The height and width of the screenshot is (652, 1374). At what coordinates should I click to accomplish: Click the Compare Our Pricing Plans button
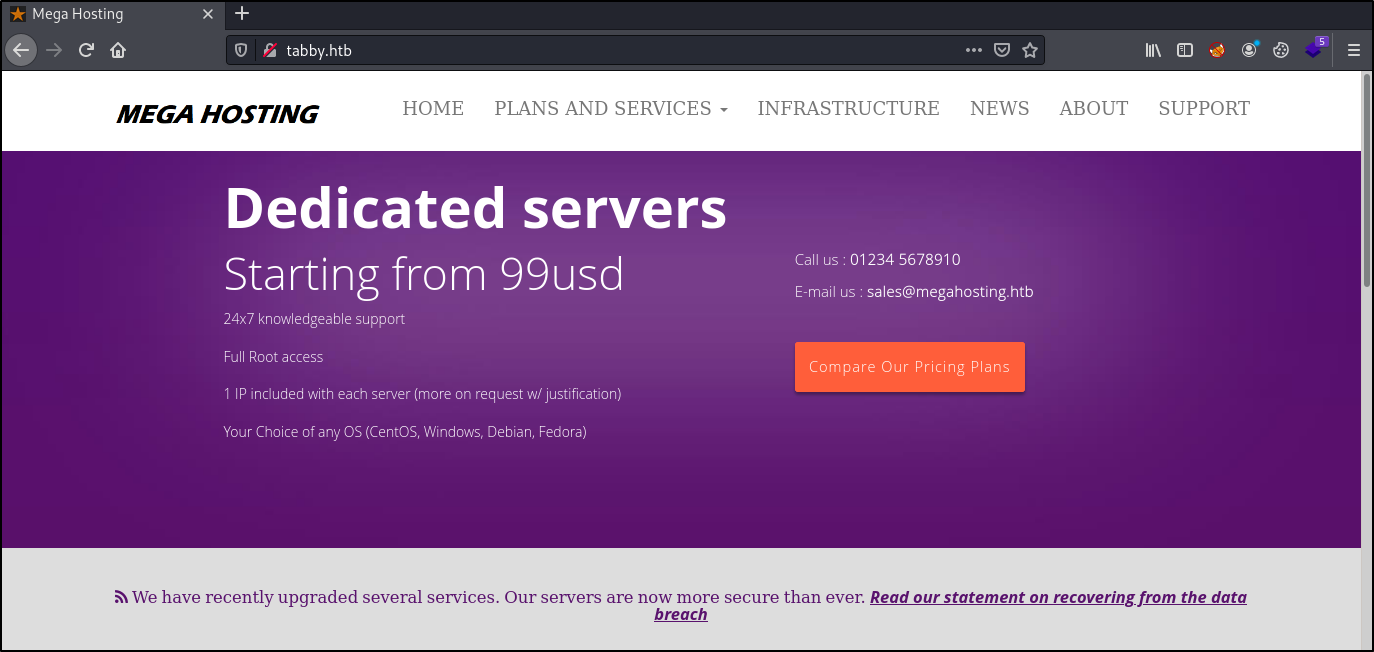pos(909,367)
